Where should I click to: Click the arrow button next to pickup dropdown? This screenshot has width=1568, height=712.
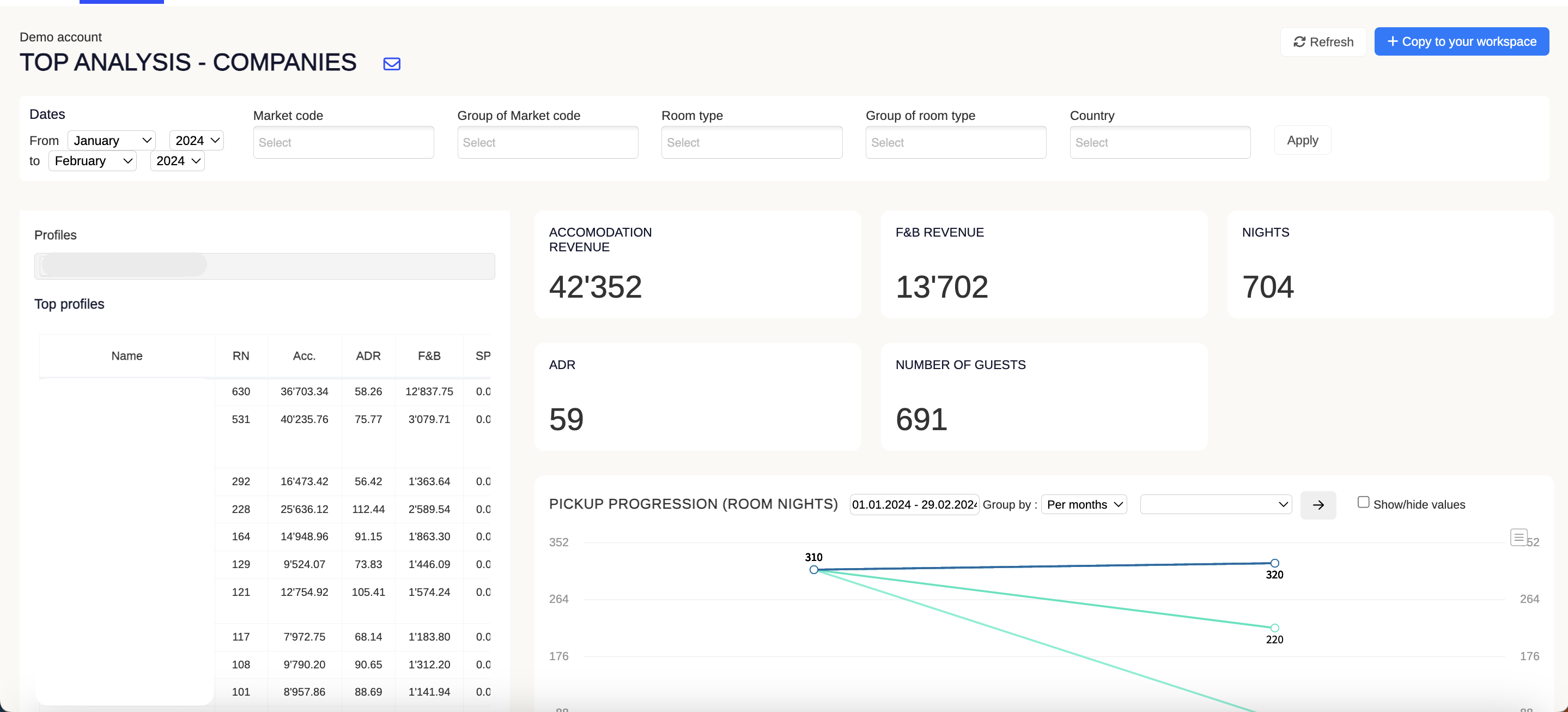1318,505
